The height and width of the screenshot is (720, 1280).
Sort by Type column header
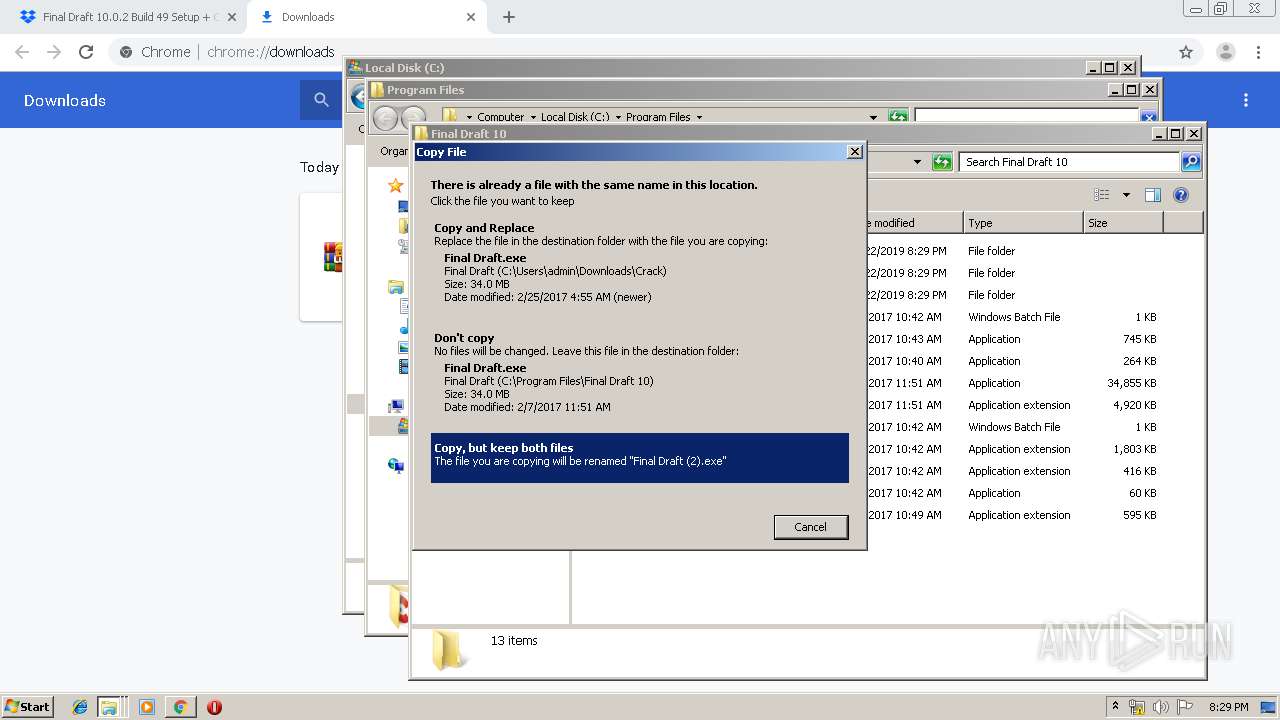click(x=1023, y=223)
